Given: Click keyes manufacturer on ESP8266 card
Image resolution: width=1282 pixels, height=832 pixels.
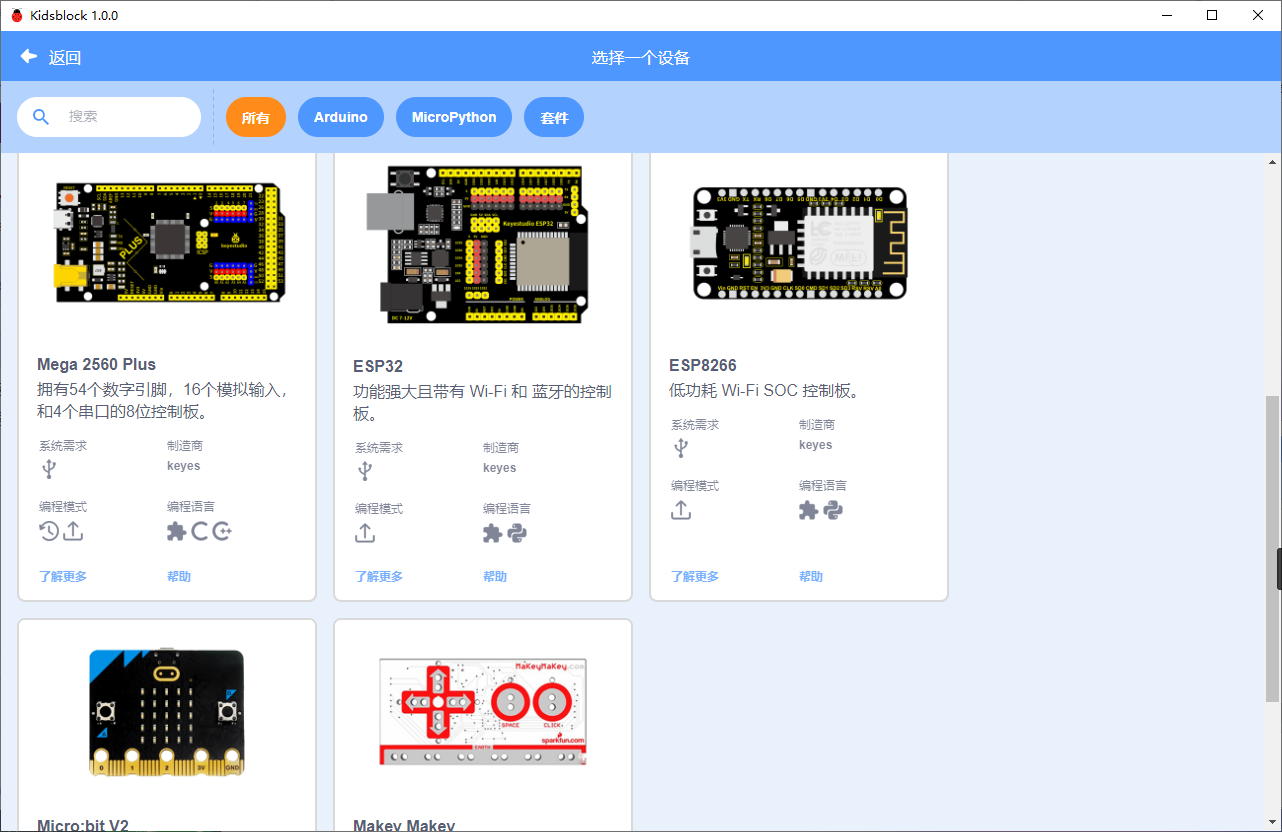Looking at the screenshot, I should (816, 445).
